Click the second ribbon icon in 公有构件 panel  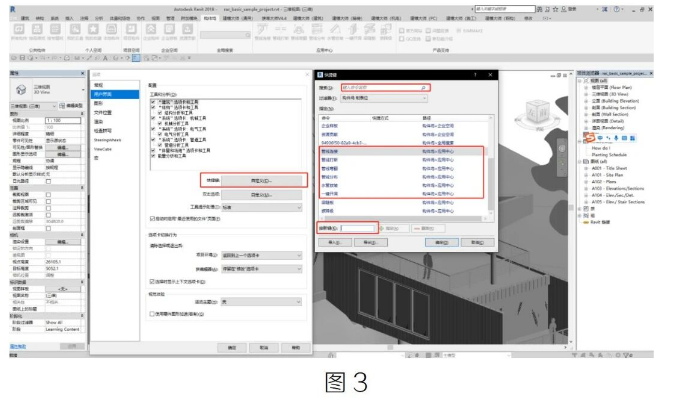(x=37, y=30)
